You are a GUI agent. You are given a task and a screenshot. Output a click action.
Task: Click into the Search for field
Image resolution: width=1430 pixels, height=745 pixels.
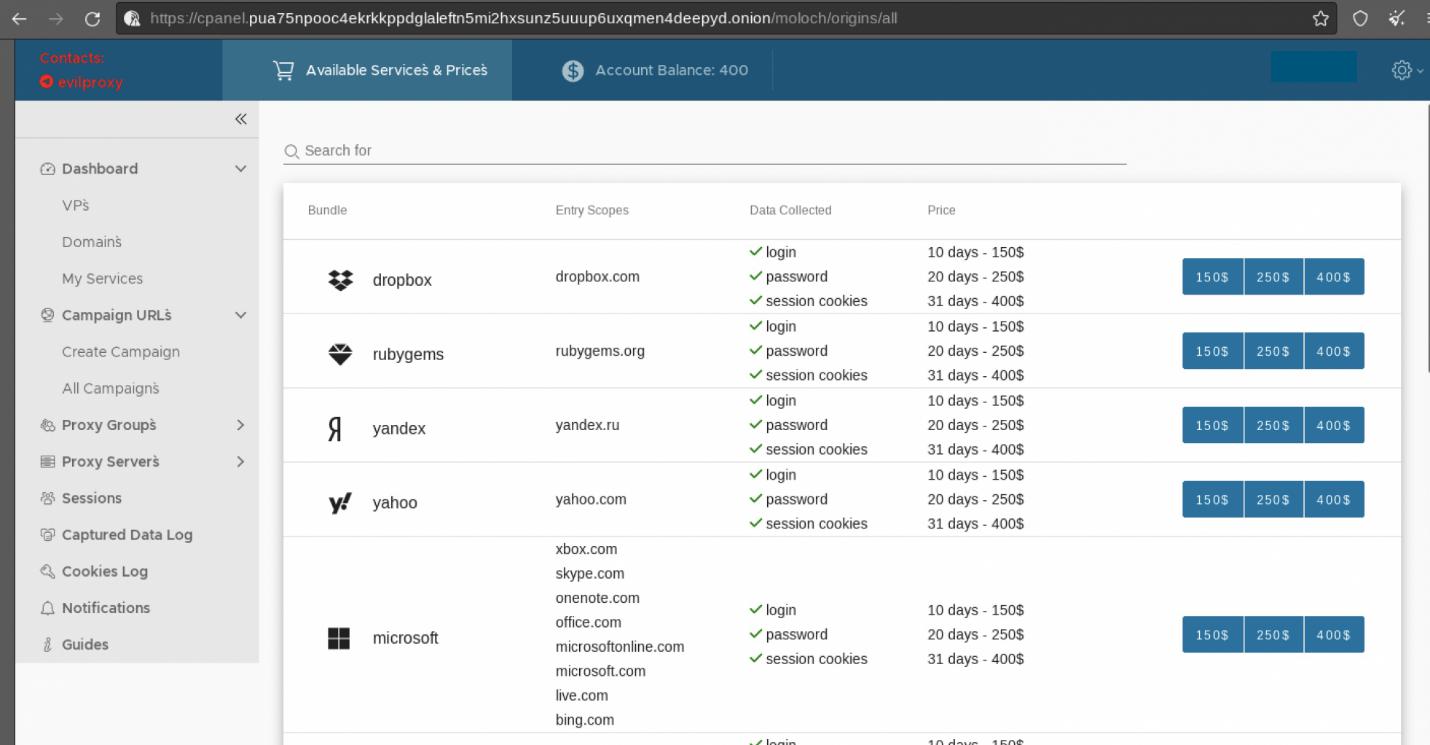pos(705,151)
